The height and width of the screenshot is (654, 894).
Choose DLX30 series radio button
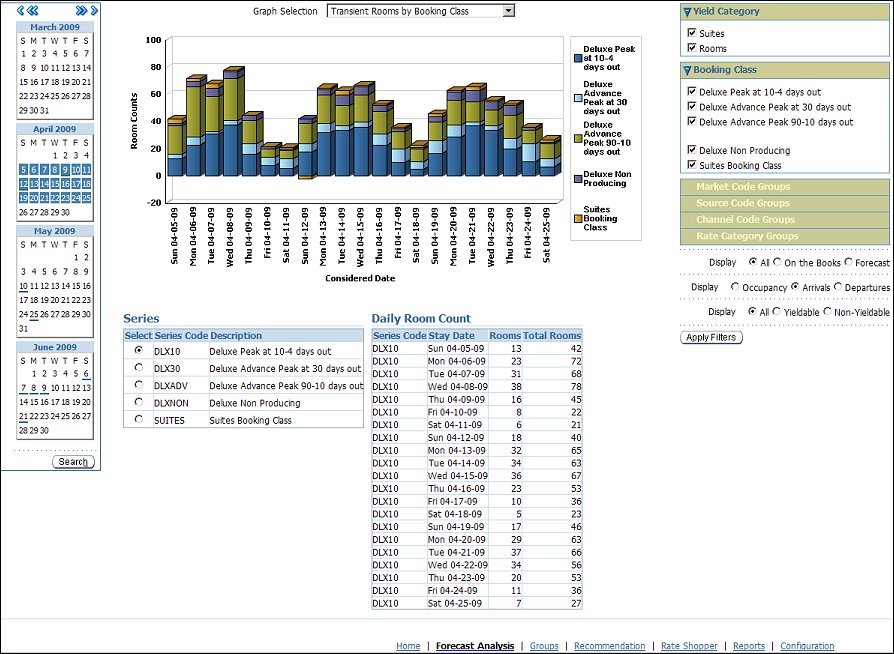tap(138, 368)
